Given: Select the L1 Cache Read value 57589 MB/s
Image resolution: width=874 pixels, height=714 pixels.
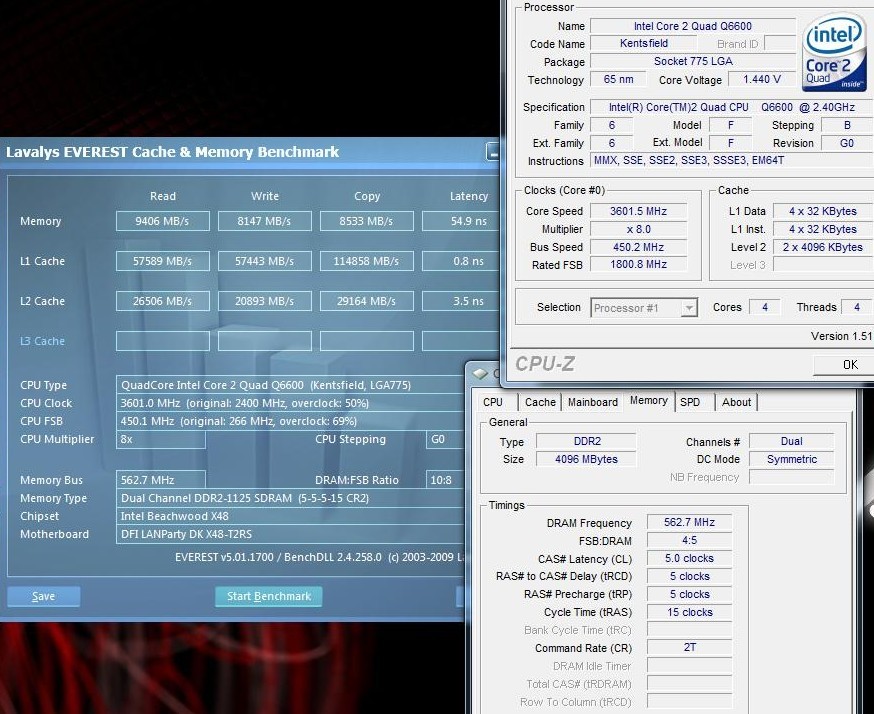Looking at the screenshot, I should tap(163, 261).
